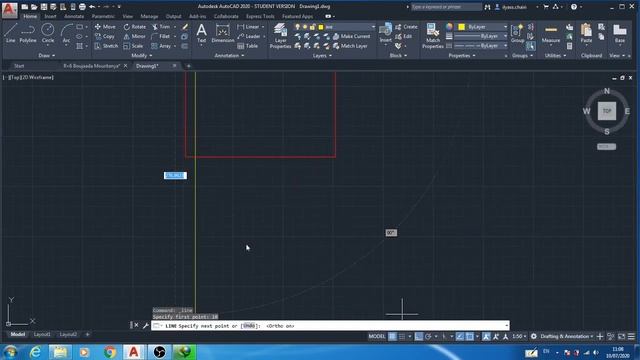Click Create block button
The image size is (640, 360).
point(406,27)
